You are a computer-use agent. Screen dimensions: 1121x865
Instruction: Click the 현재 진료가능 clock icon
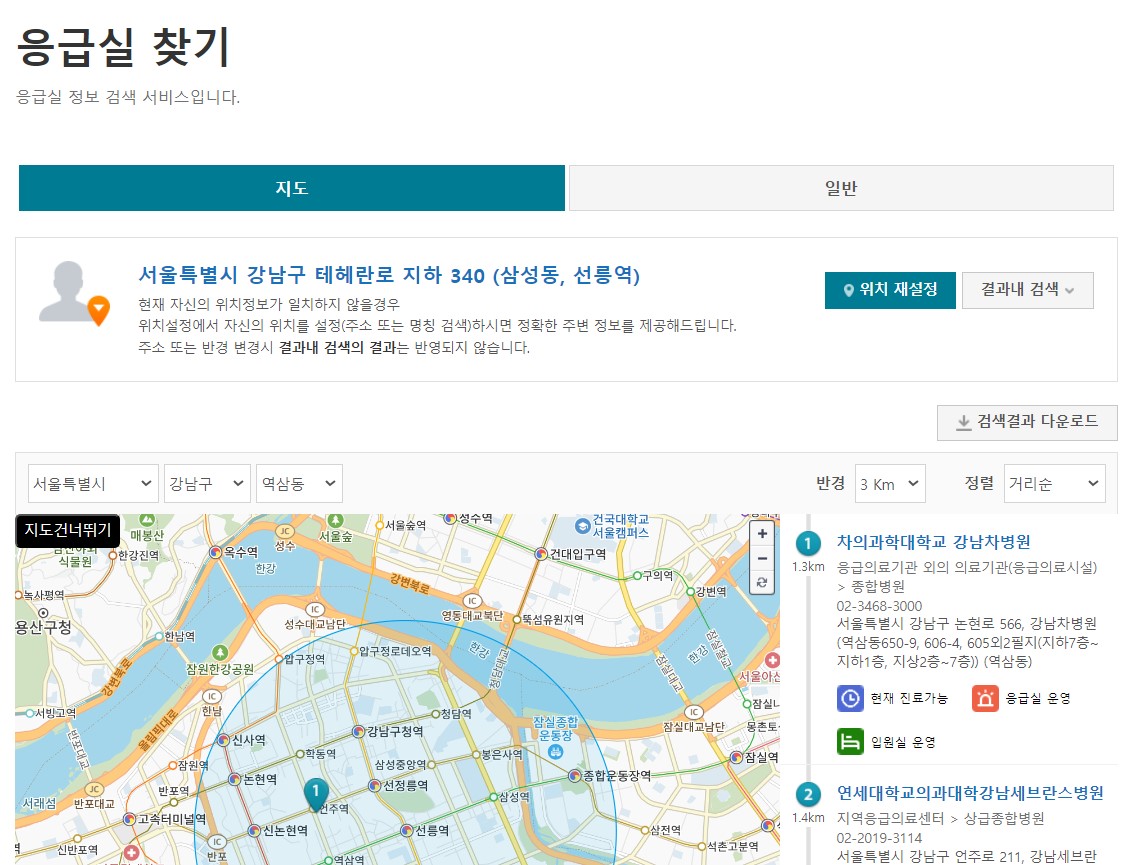click(x=850, y=698)
